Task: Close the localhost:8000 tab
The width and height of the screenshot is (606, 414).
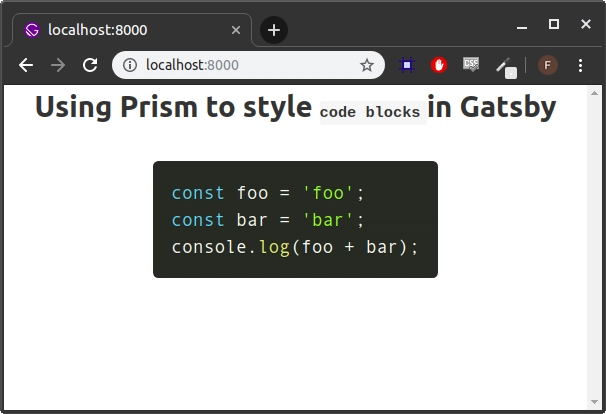Action: 236,30
